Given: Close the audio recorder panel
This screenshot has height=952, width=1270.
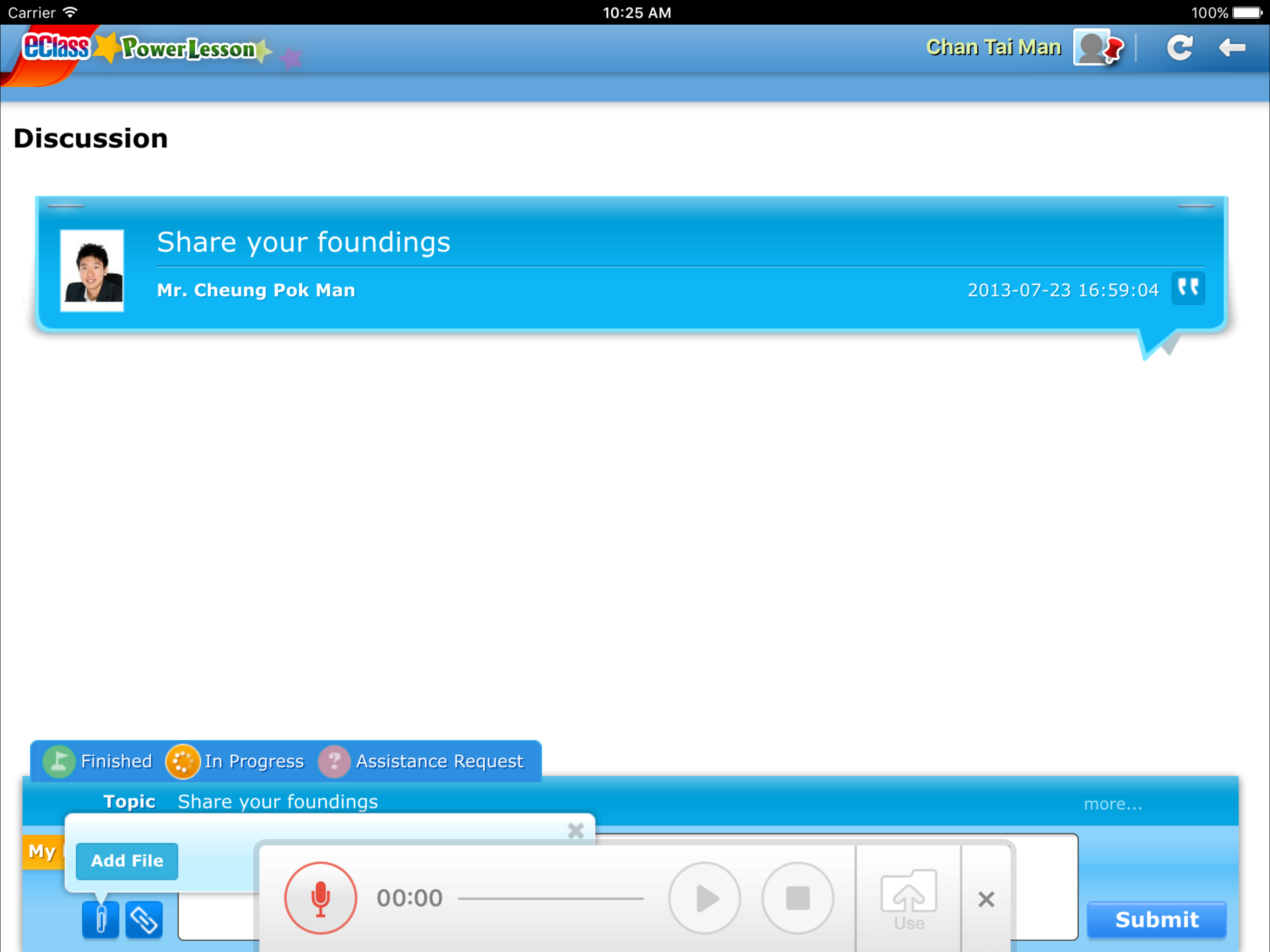Looking at the screenshot, I should pos(986,899).
